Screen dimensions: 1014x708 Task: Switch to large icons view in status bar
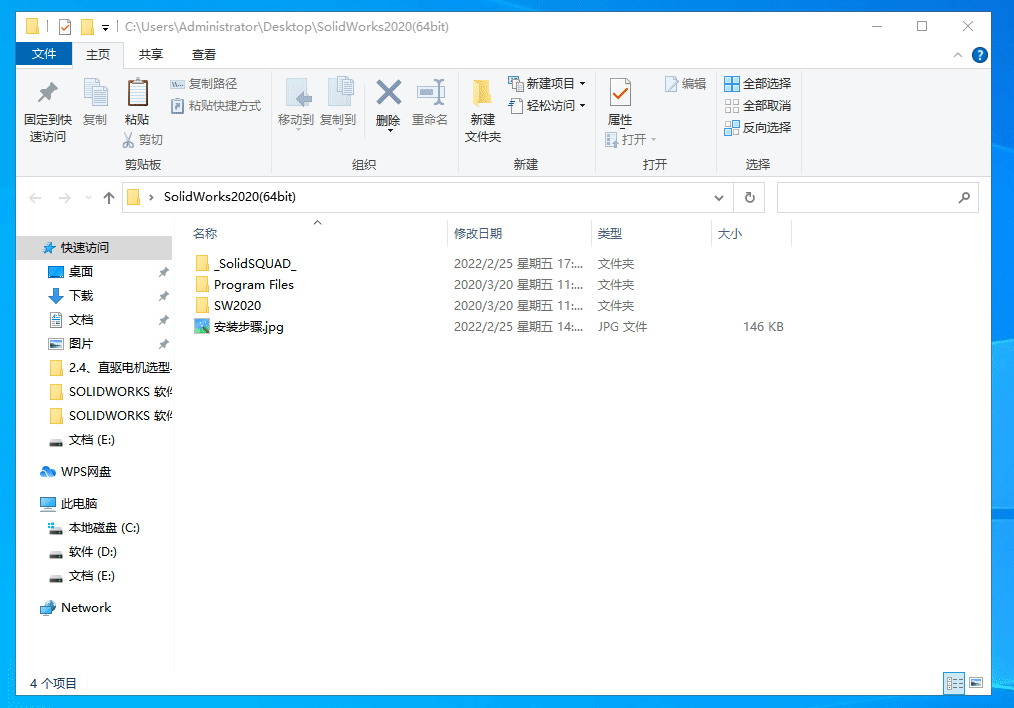click(x=976, y=683)
